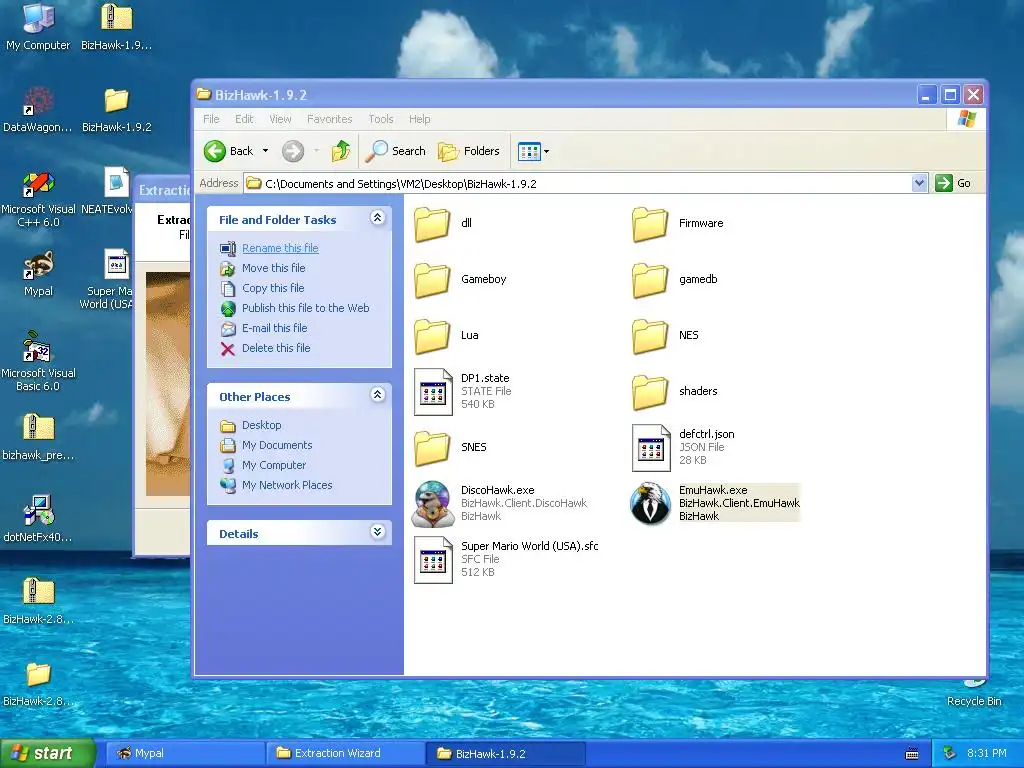This screenshot has width=1024, height=768.
Task: Toggle the Folders pane
Action: pyautogui.click(x=469, y=151)
